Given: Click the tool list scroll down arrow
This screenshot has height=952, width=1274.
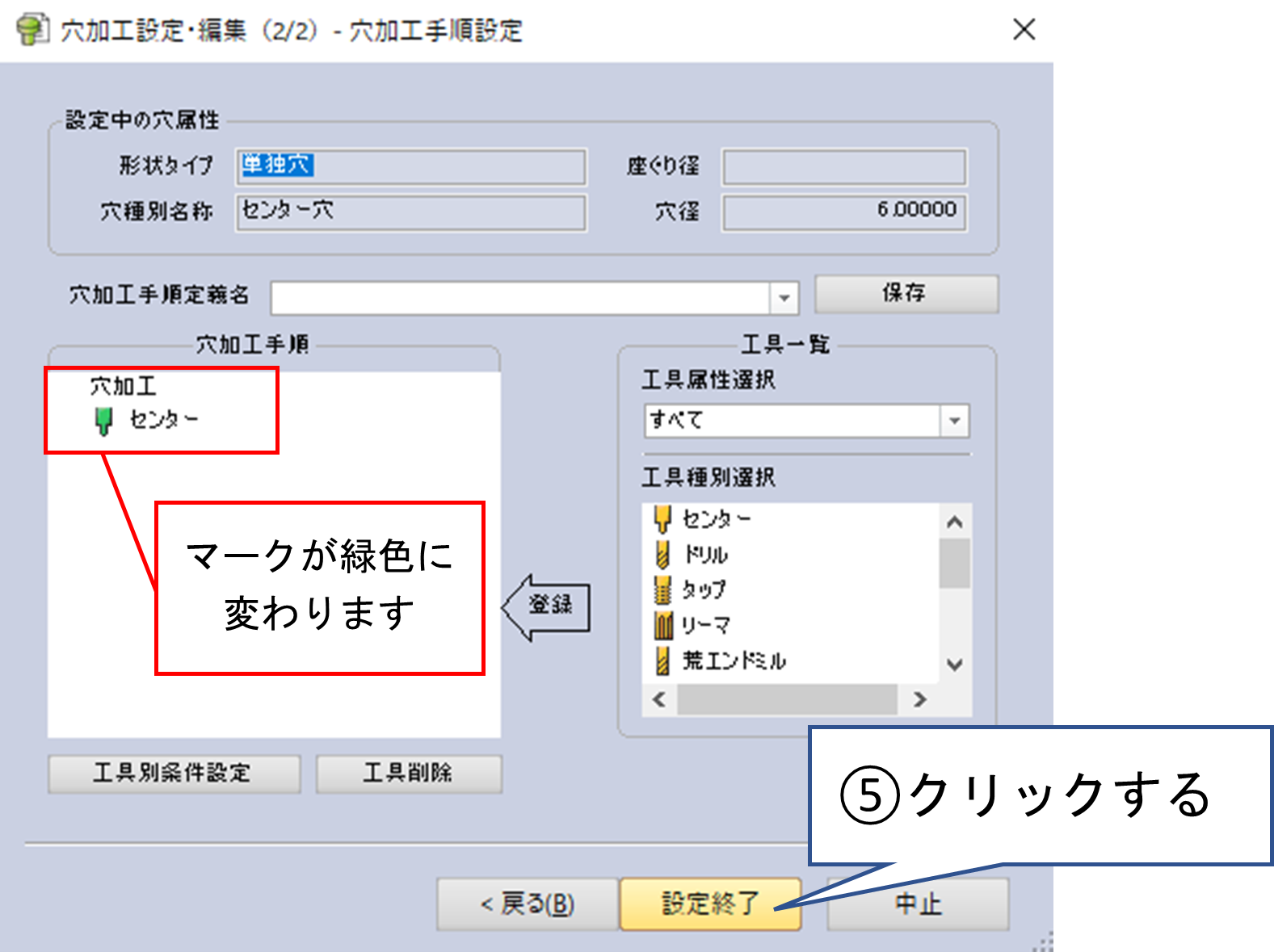Looking at the screenshot, I should tap(955, 665).
